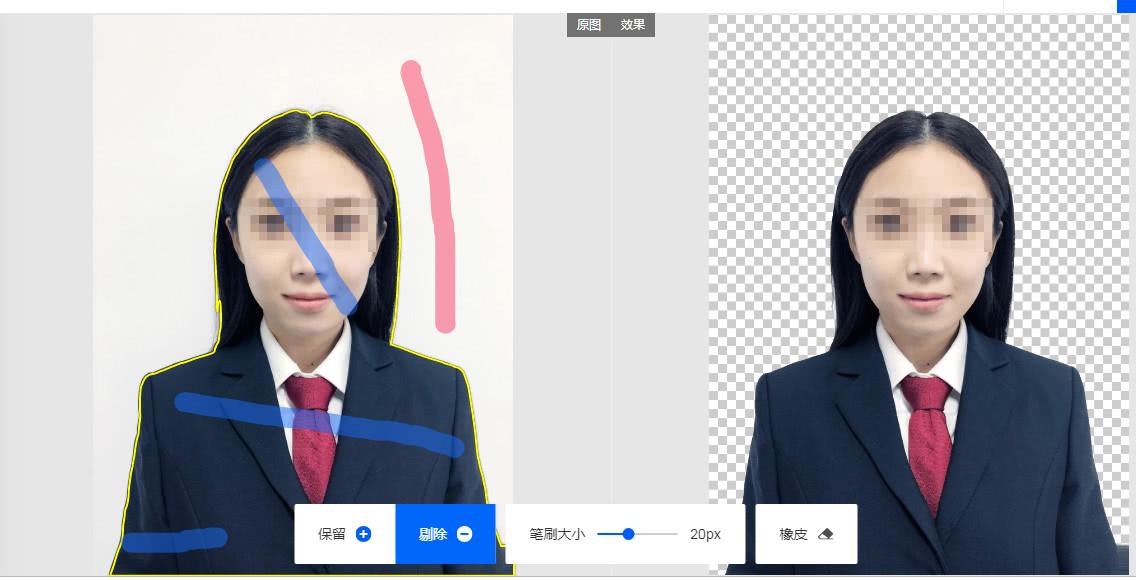Click the eraser icon beside 橡皮
Viewport: 1136px width, 580px height.
[827, 533]
